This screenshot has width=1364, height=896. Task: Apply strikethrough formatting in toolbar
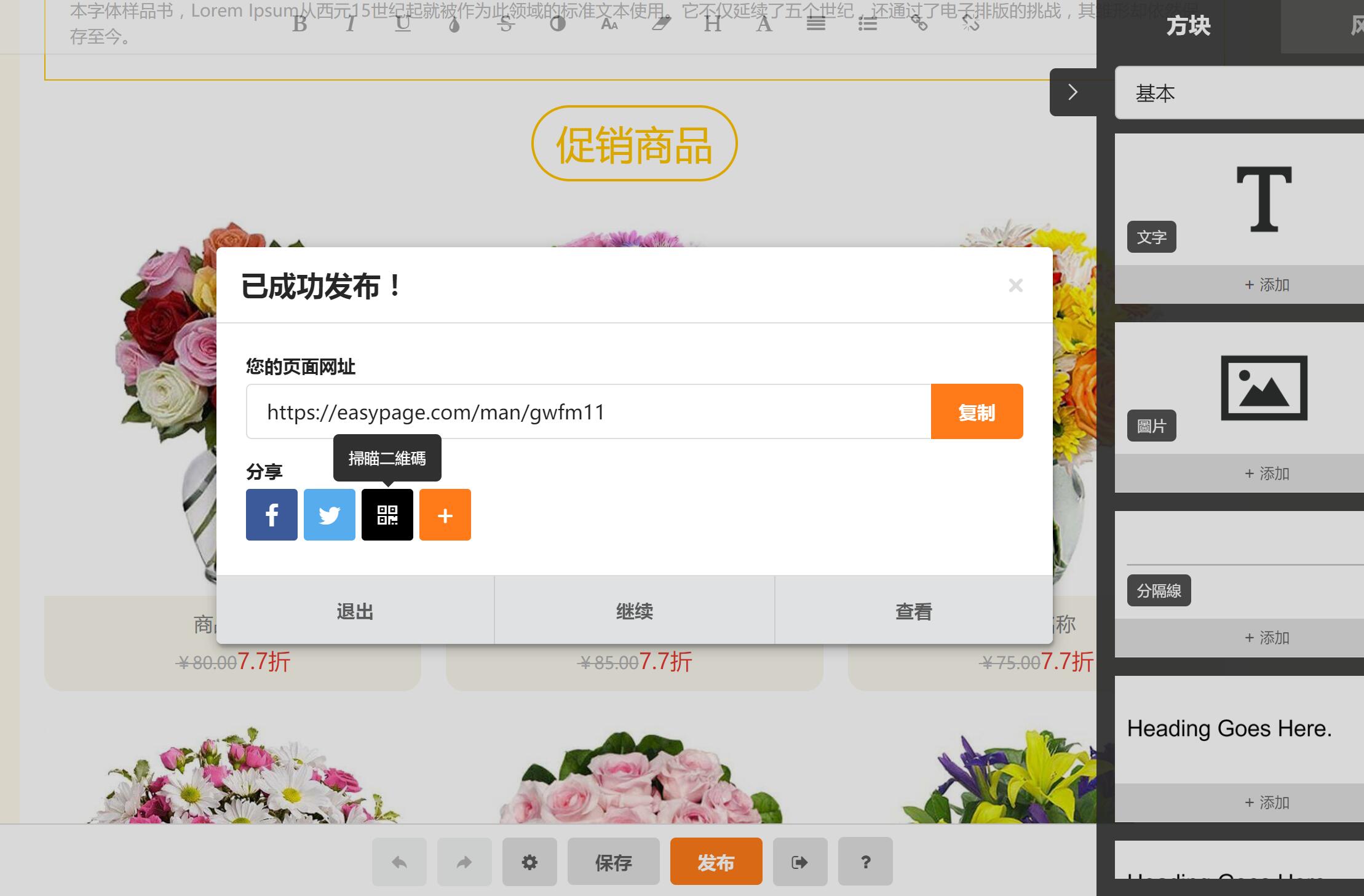pyautogui.click(x=506, y=24)
